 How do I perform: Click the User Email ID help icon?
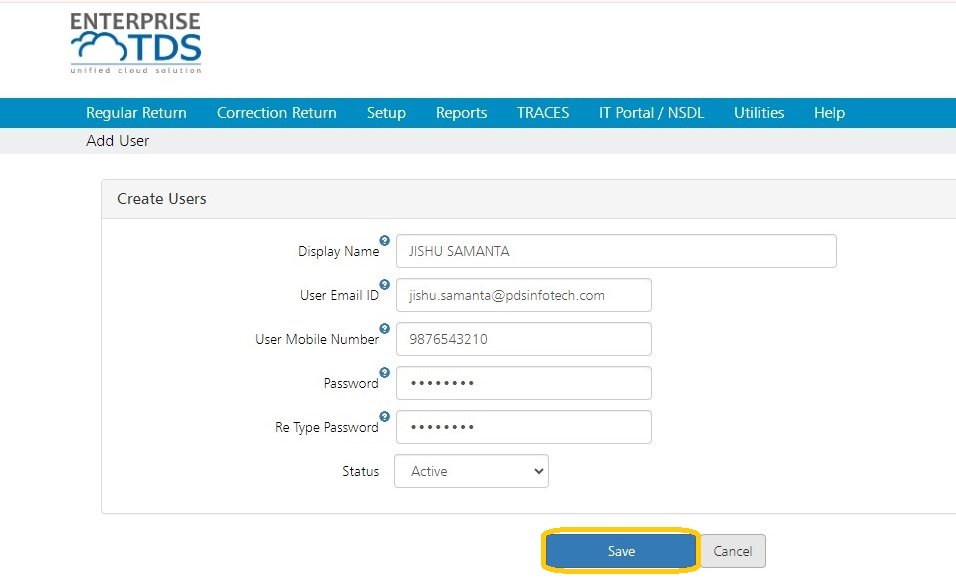[x=384, y=283]
